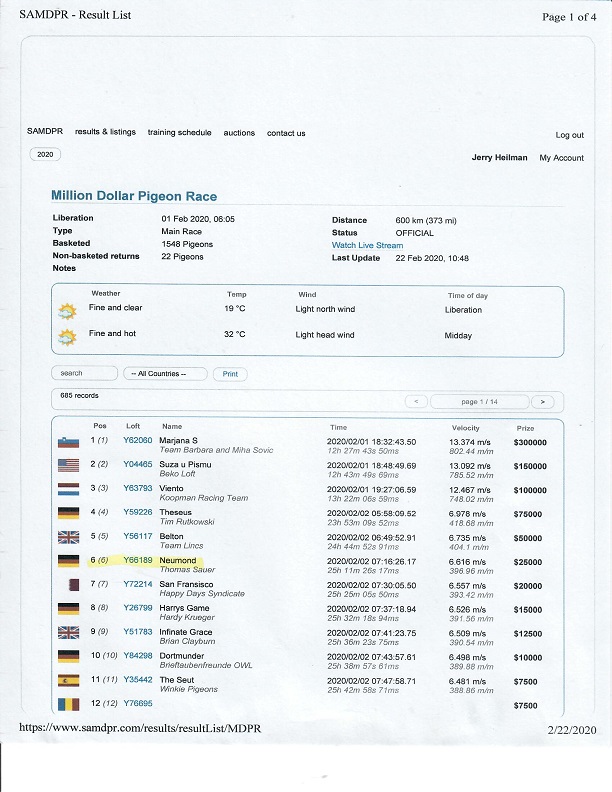Open the results & listings menu
Viewport: 612px width, 792px height.
click(105, 133)
